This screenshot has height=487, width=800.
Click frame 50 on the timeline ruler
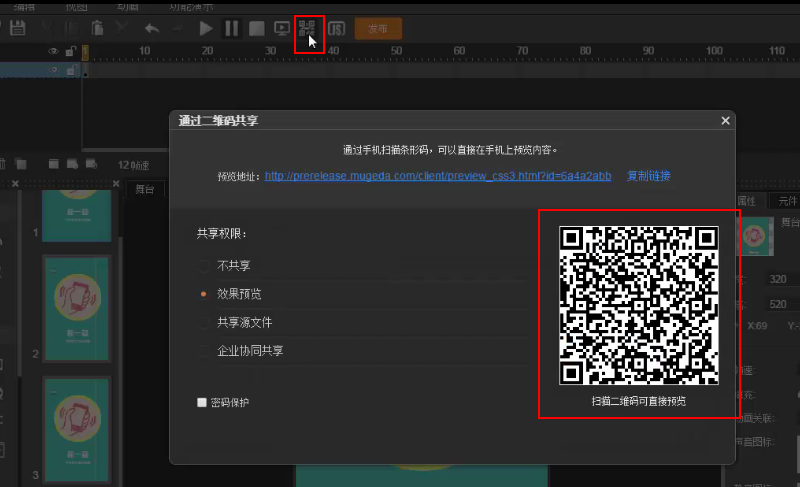pyautogui.click(x=396, y=51)
